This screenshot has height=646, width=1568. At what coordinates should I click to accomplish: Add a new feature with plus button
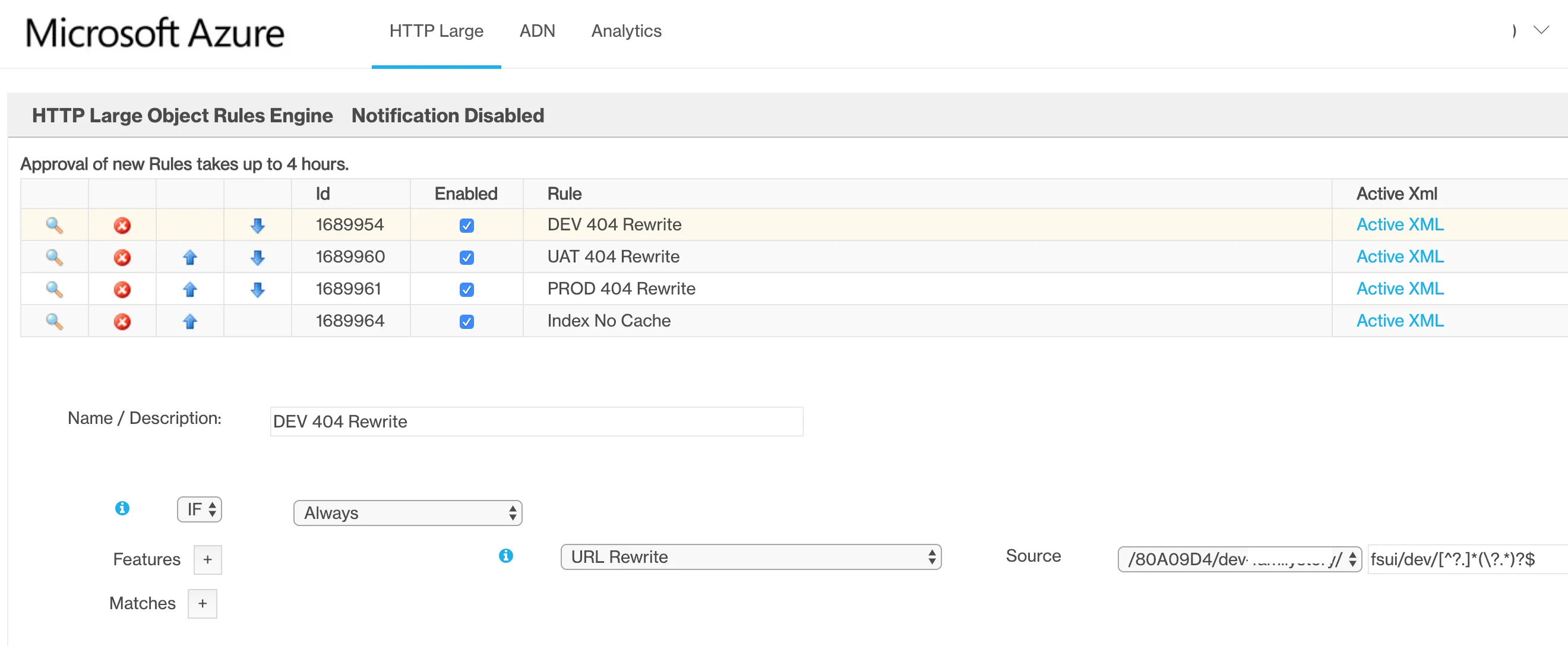coord(207,559)
